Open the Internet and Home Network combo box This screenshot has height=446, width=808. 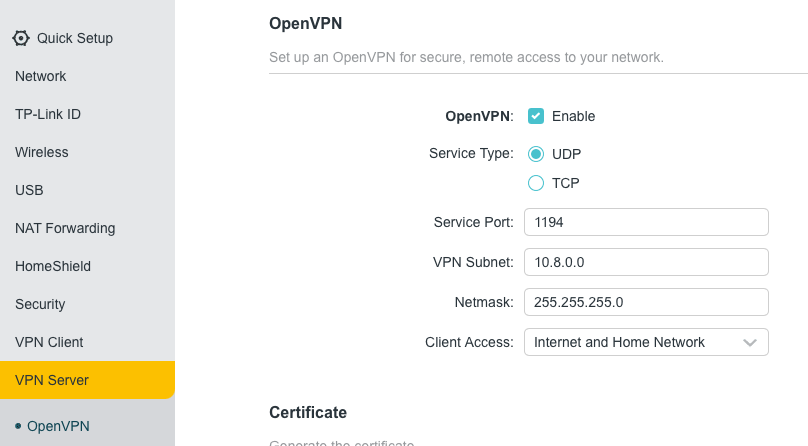pyautogui.click(x=646, y=342)
